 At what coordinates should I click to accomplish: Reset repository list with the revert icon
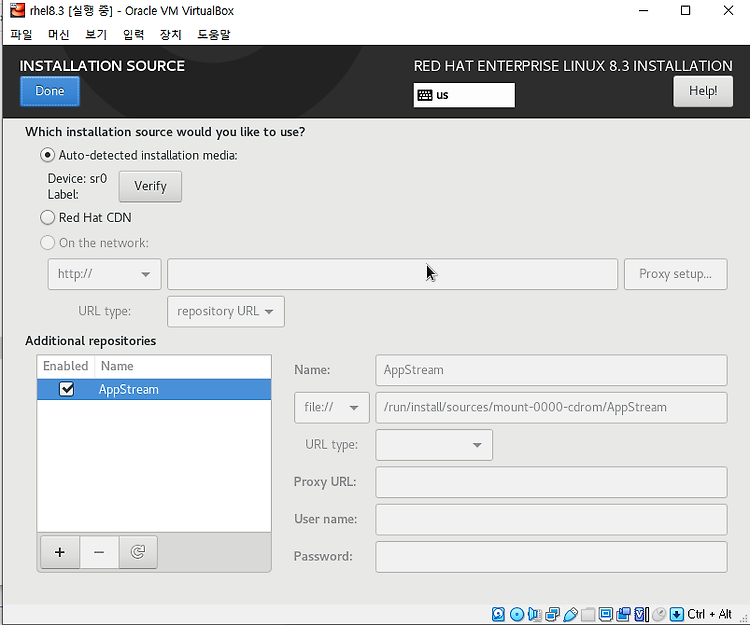click(138, 552)
